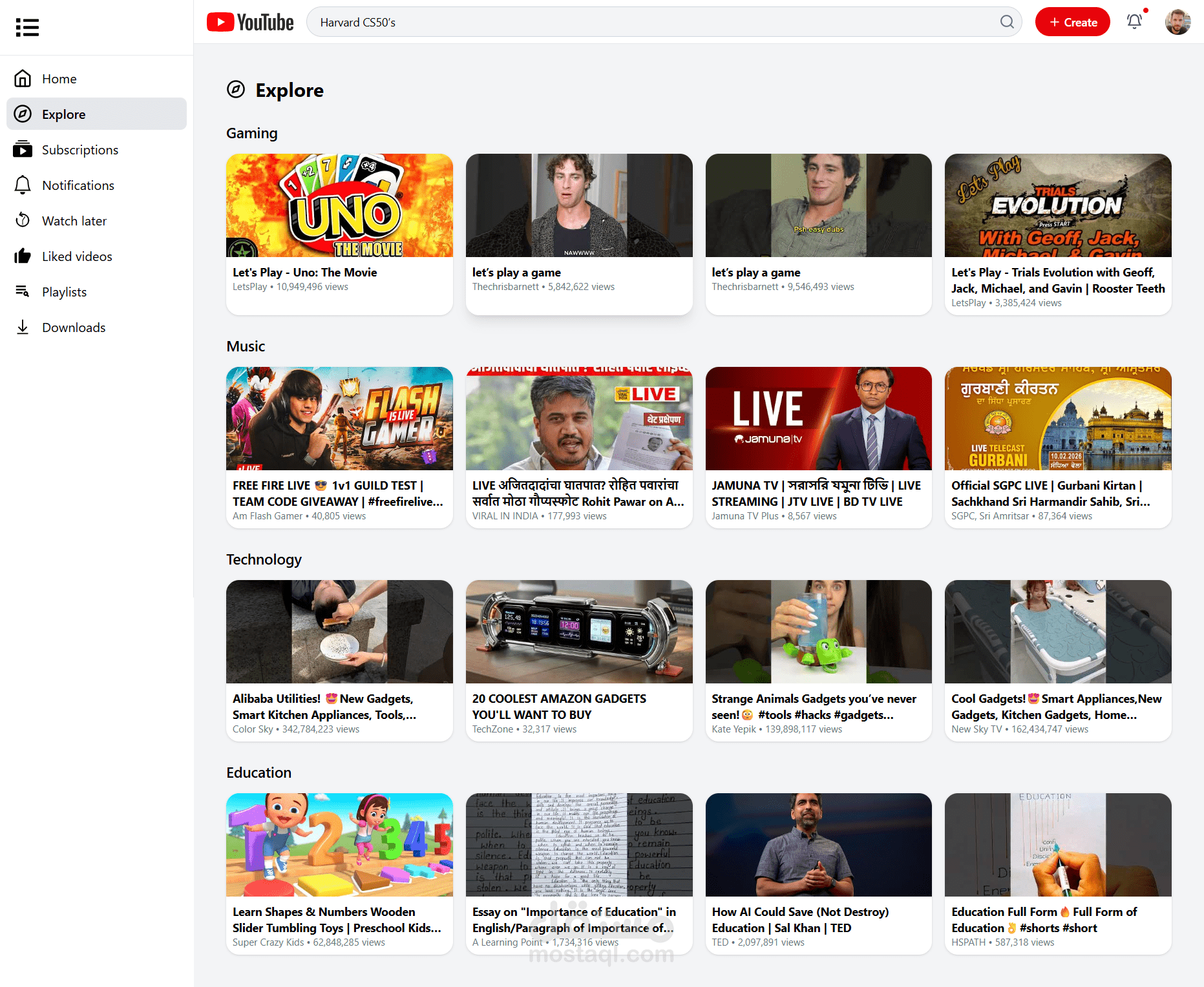Open the Rohit Pawar live thumbnail
The height and width of the screenshot is (987, 1204).
point(579,419)
